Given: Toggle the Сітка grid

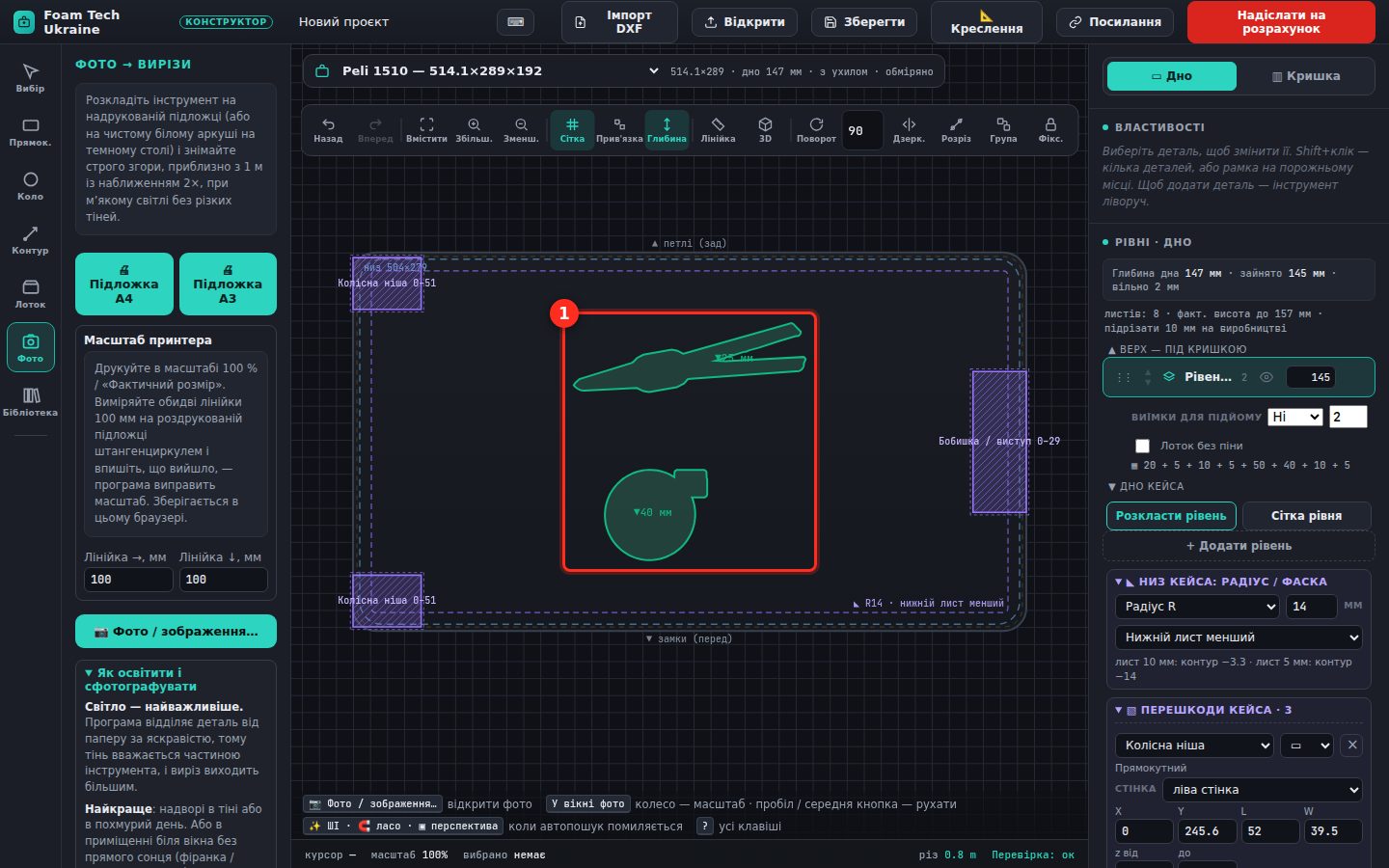Looking at the screenshot, I should click(572, 130).
